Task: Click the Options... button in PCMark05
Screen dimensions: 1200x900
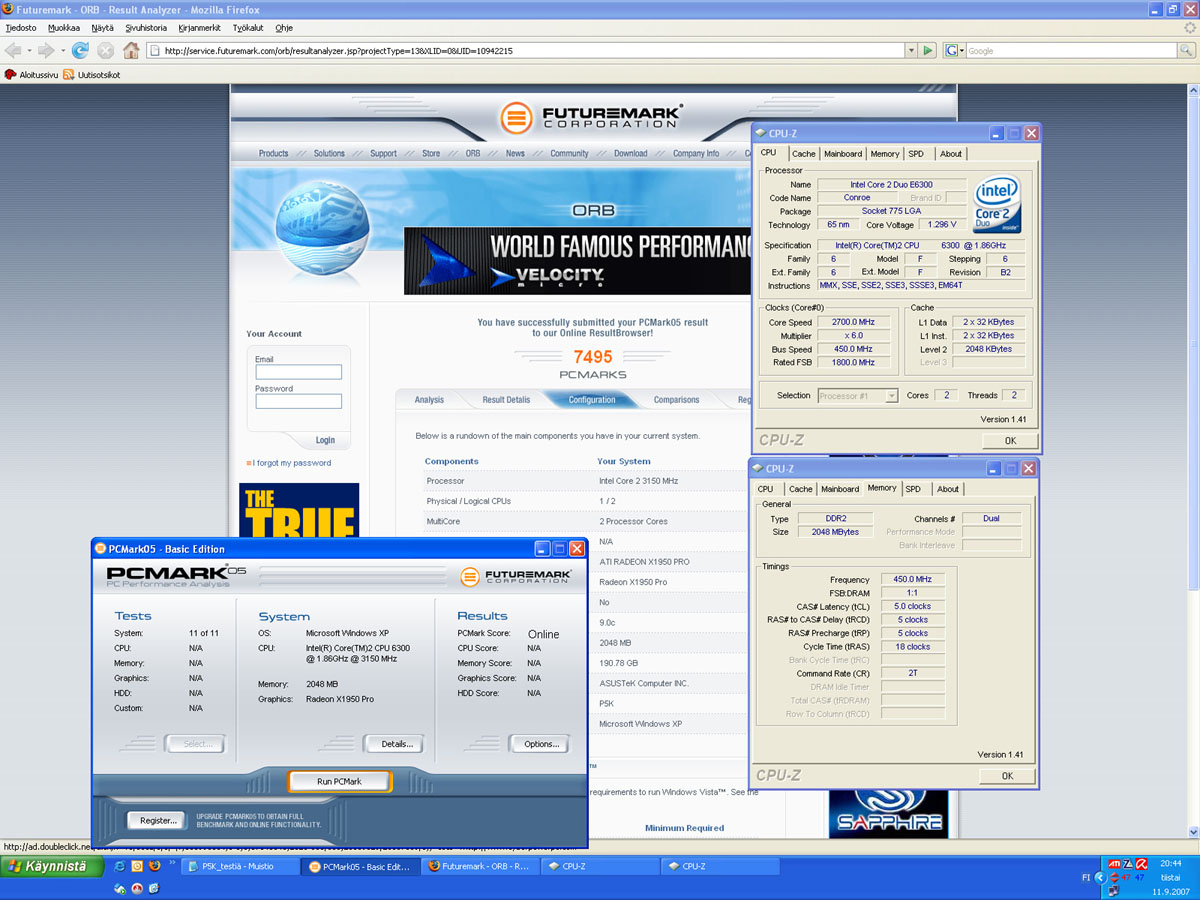Action: tap(541, 744)
